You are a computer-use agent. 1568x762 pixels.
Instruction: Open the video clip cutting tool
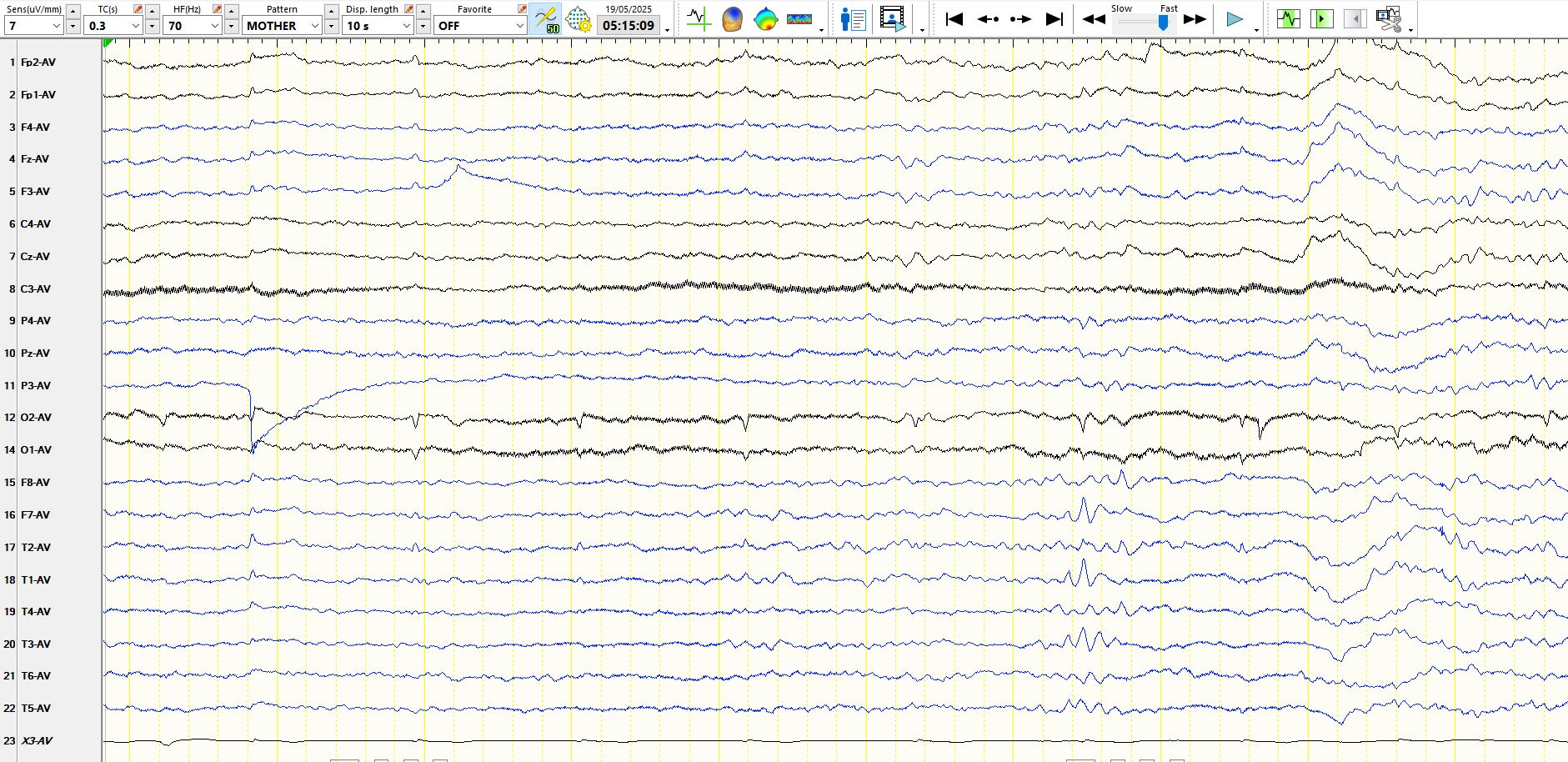pyautogui.click(x=1389, y=18)
